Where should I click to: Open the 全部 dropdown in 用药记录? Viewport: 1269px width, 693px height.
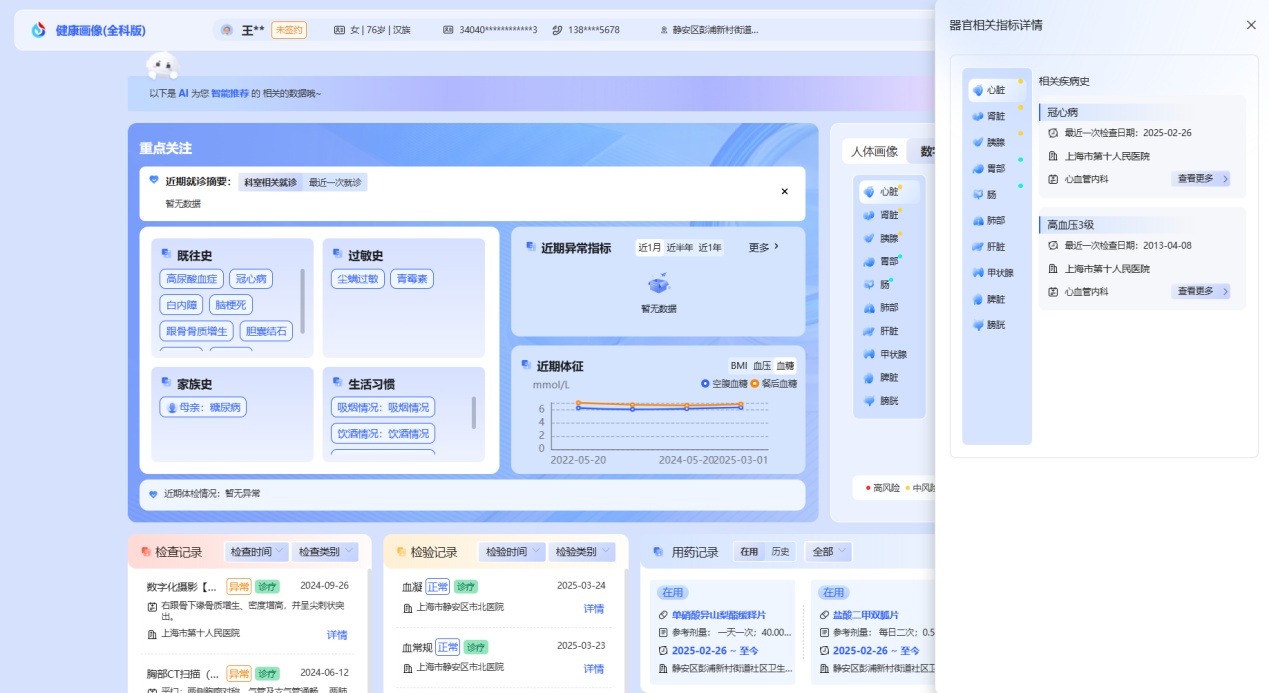[829, 552]
